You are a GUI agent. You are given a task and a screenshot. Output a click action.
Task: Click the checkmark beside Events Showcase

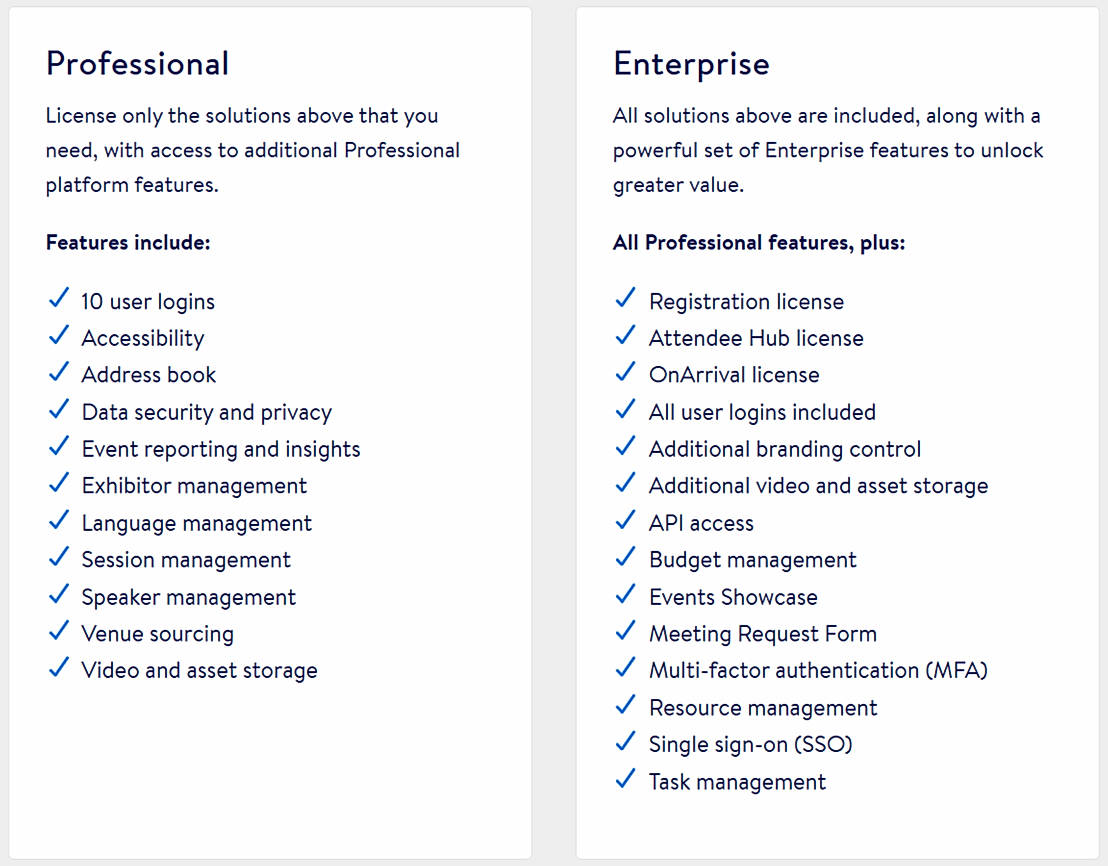(625, 594)
